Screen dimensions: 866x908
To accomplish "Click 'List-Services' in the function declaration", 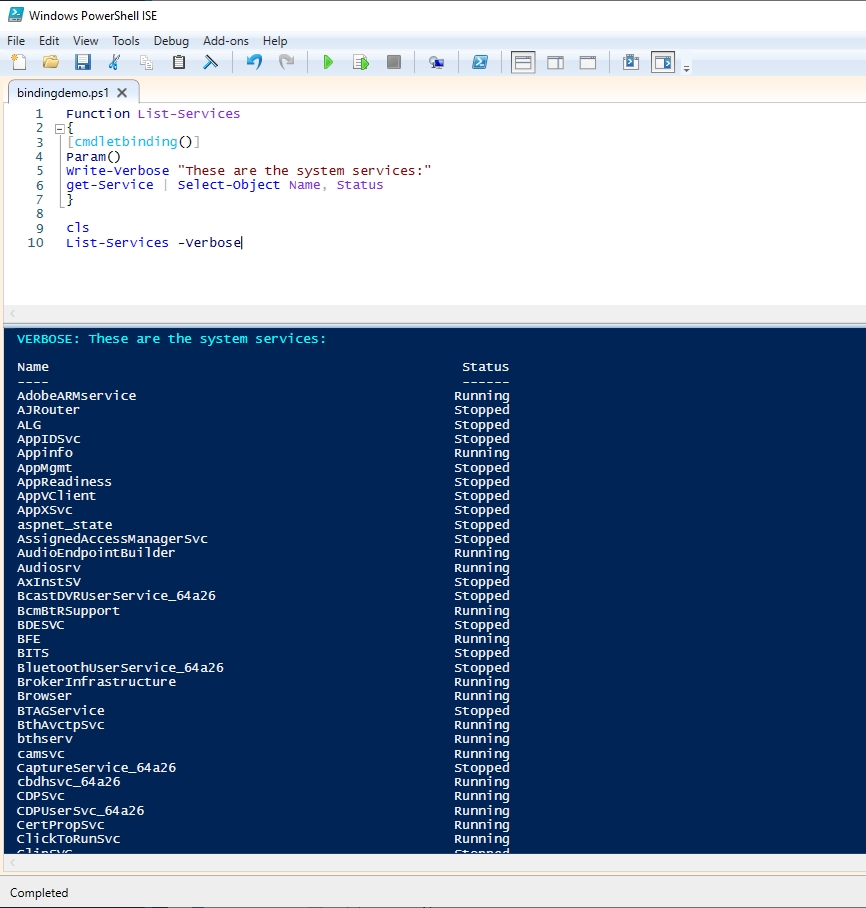I will (188, 114).
